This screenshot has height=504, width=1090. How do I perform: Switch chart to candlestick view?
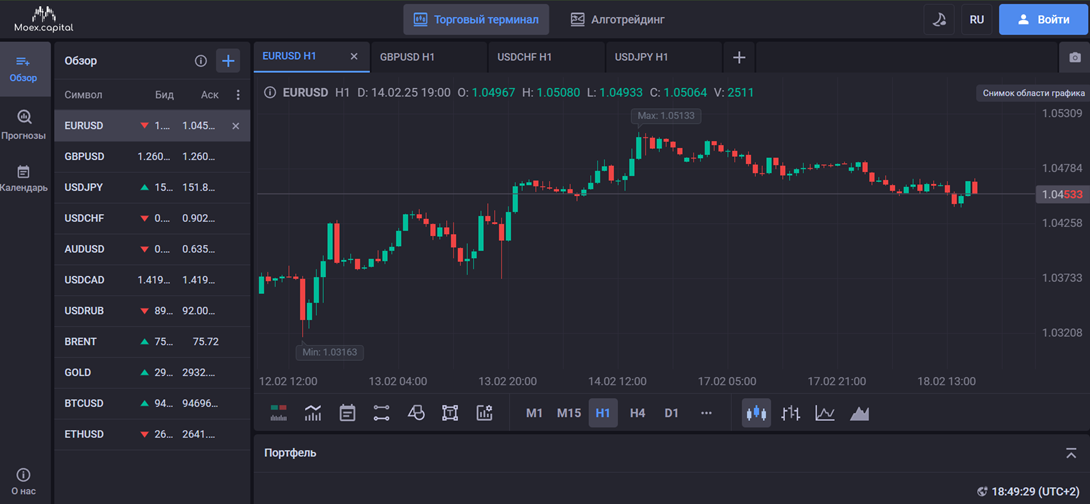coord(756,413)
